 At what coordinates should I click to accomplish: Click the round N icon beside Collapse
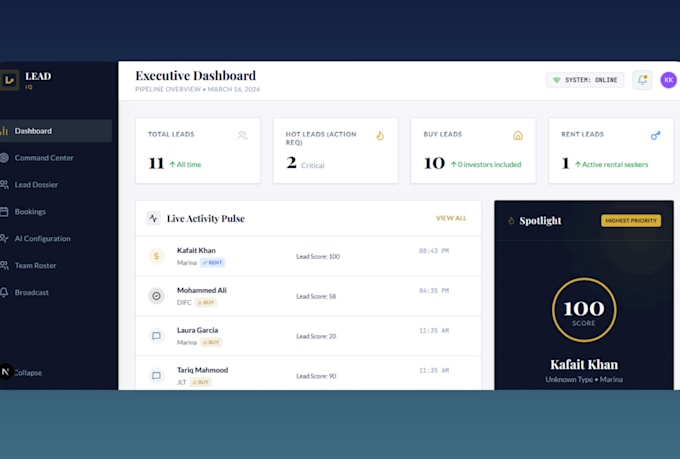click(6, 372)
